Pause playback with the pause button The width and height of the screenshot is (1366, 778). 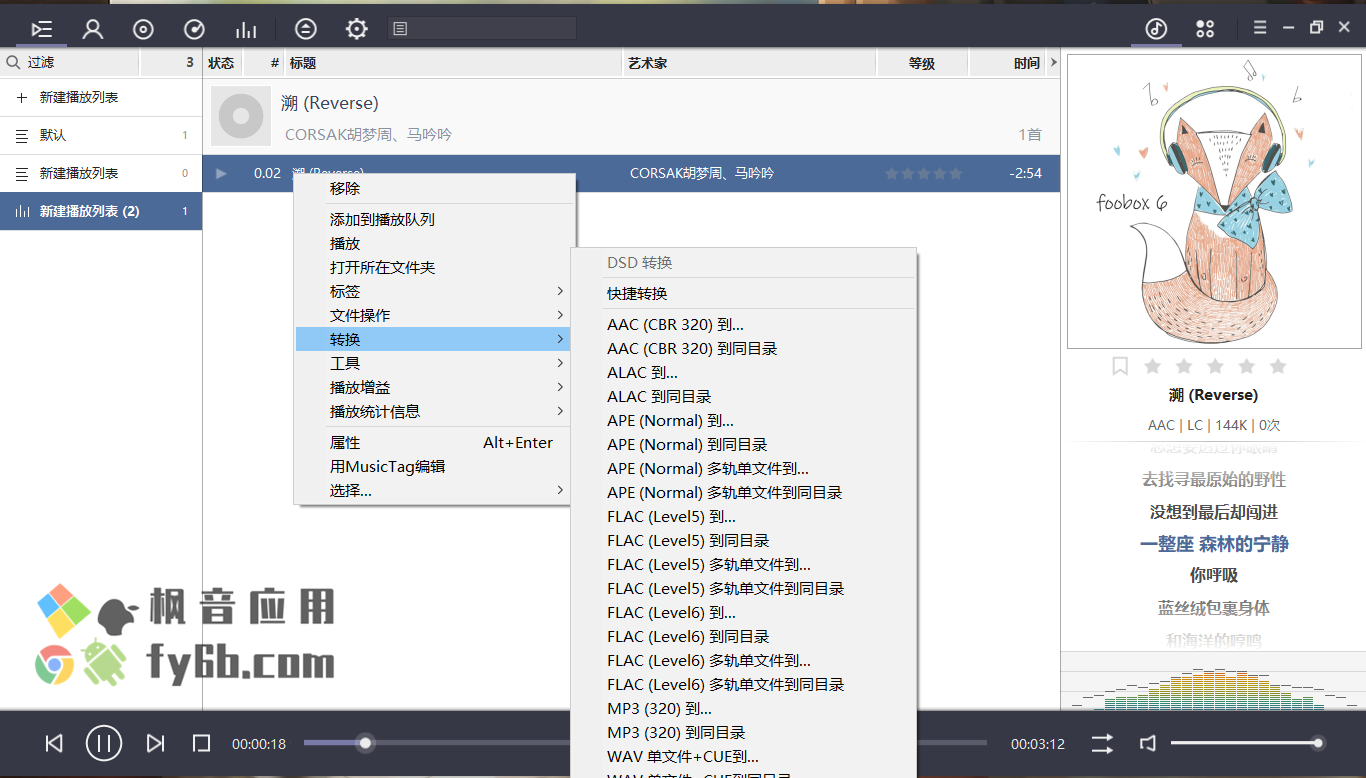[x=104, y=743]
